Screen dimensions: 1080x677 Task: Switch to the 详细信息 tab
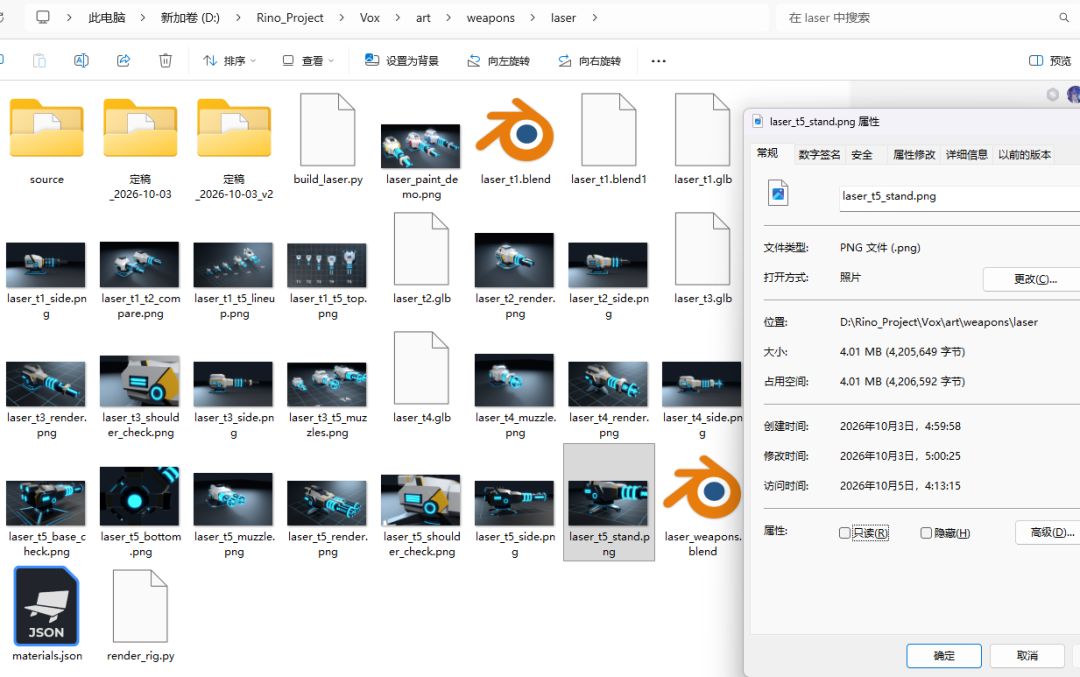point(966,155)
